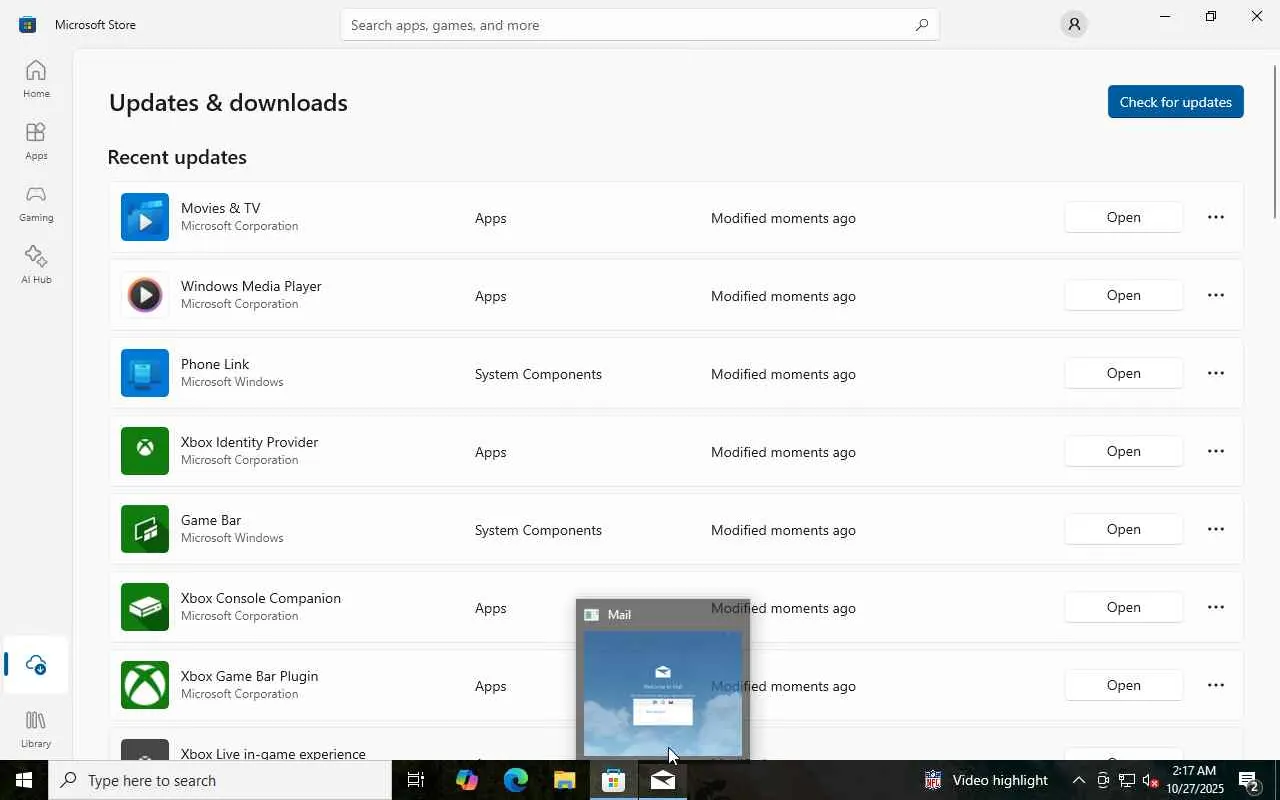1280x800 pixels.
Task: Click the Movies & TV app name
Action: point(221,208)
